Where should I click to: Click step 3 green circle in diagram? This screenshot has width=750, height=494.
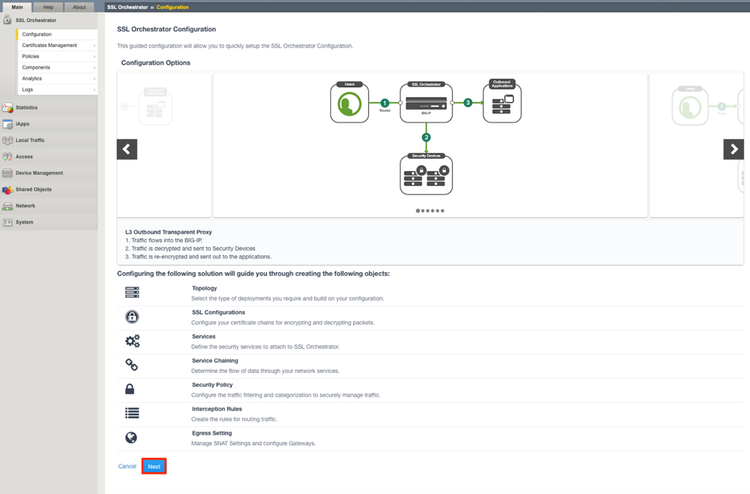click(x=468, y=102)
